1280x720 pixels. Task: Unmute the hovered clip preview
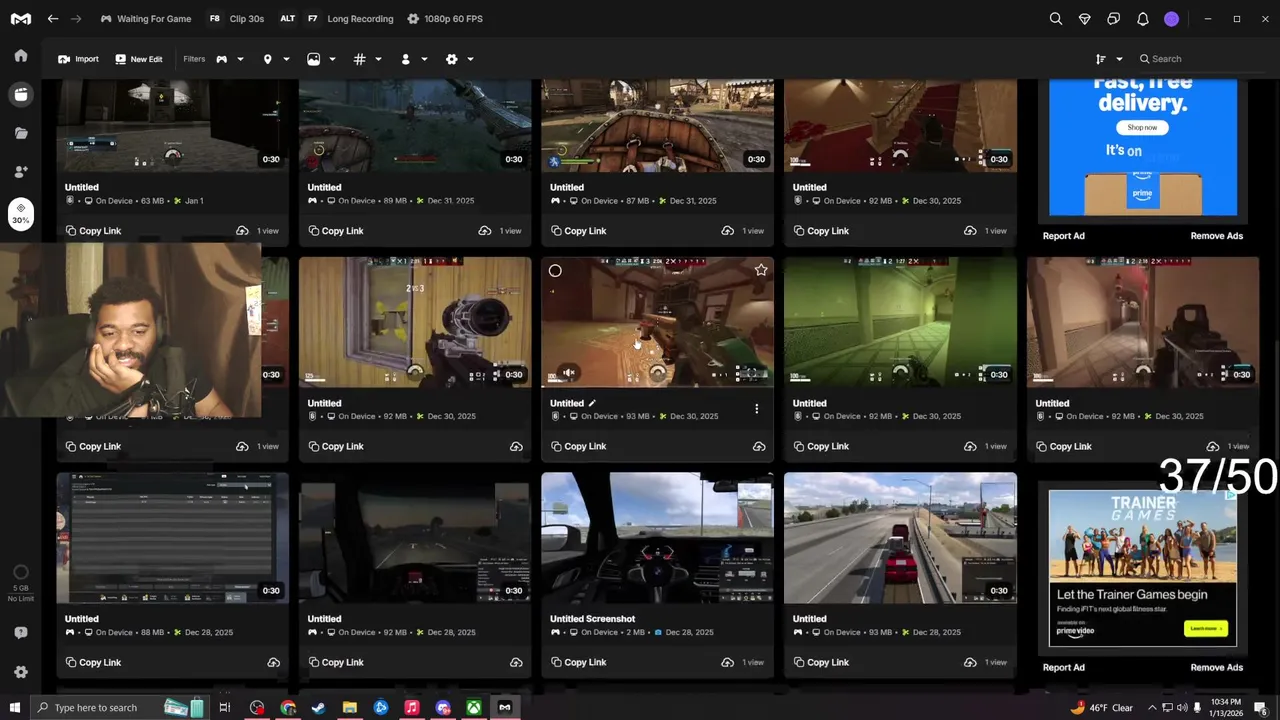(x=568, y=373)
